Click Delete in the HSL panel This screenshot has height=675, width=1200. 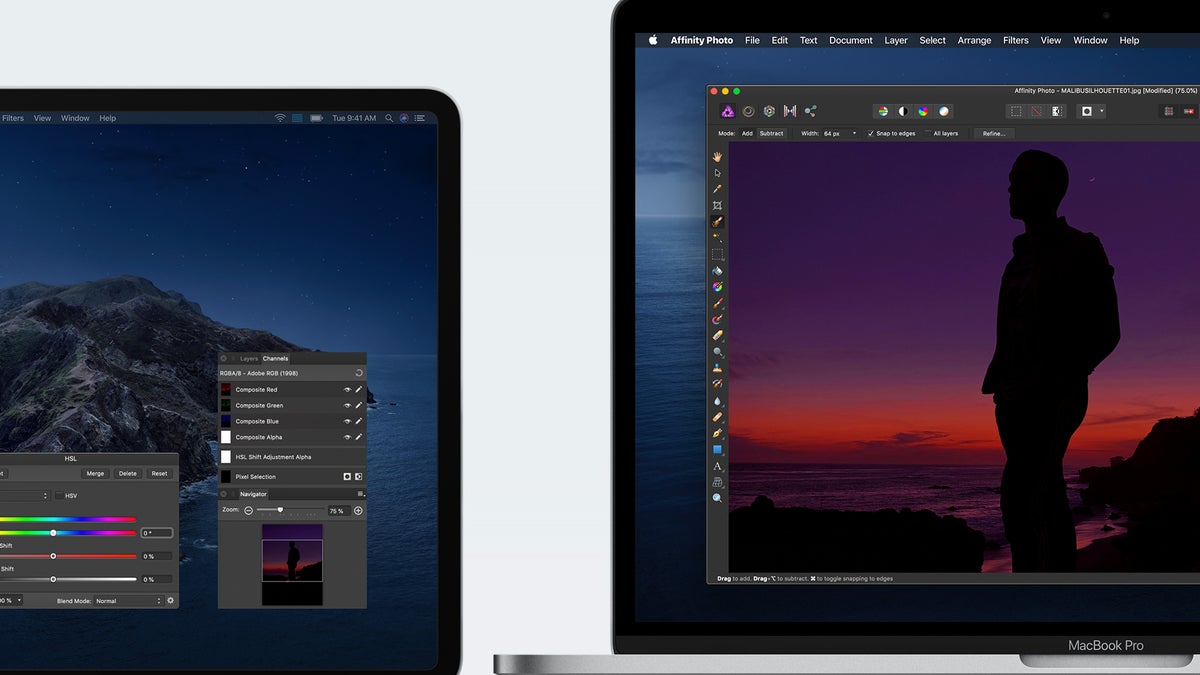tap(127, 473)
